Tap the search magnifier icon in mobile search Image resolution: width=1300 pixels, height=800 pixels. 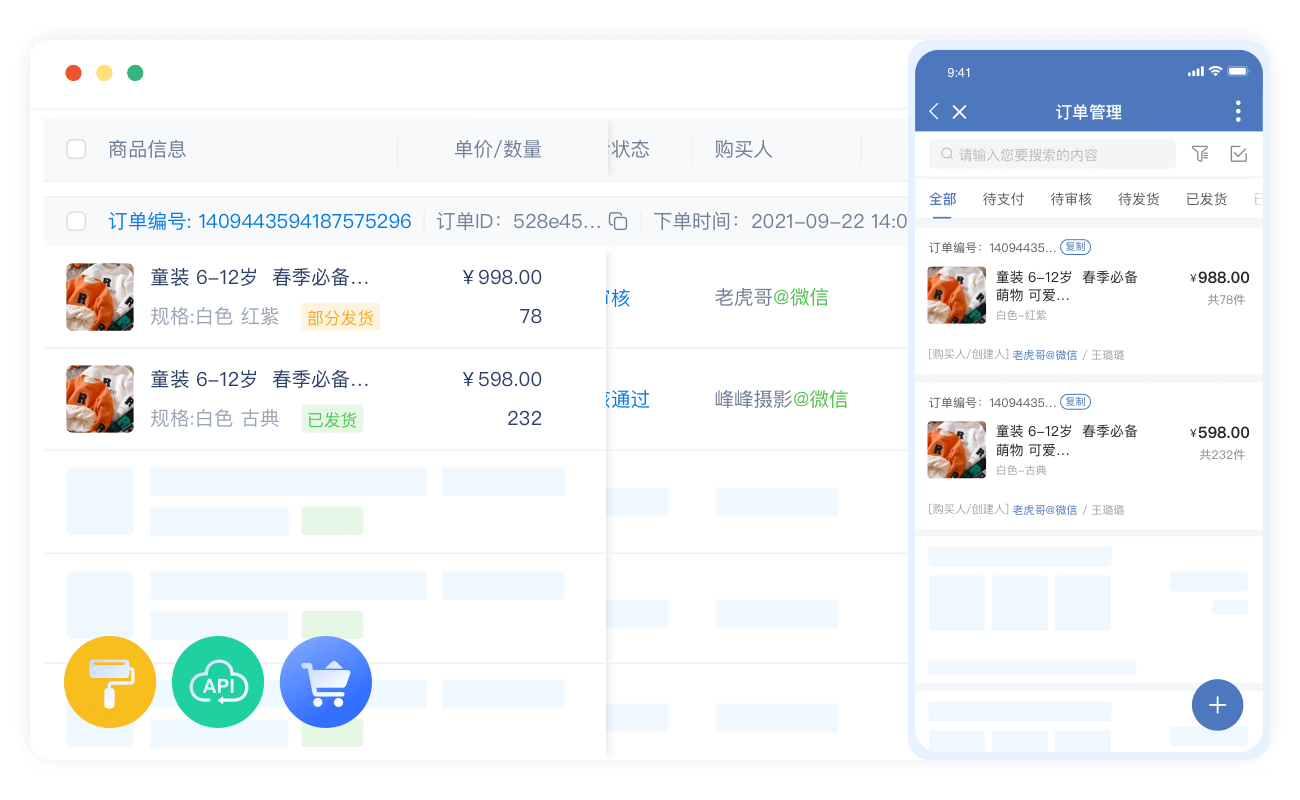click(x=947, y=154)
